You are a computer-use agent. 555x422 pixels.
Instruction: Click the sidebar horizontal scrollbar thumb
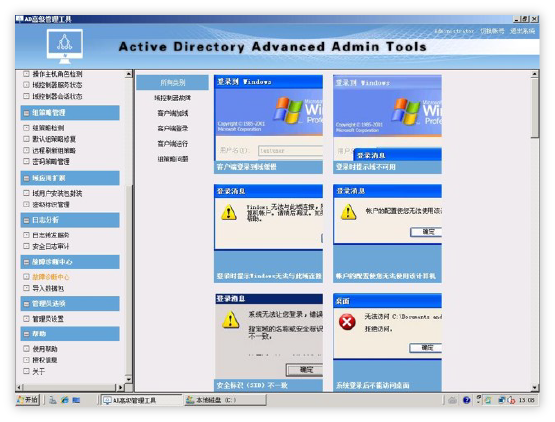tap(69, 387)
